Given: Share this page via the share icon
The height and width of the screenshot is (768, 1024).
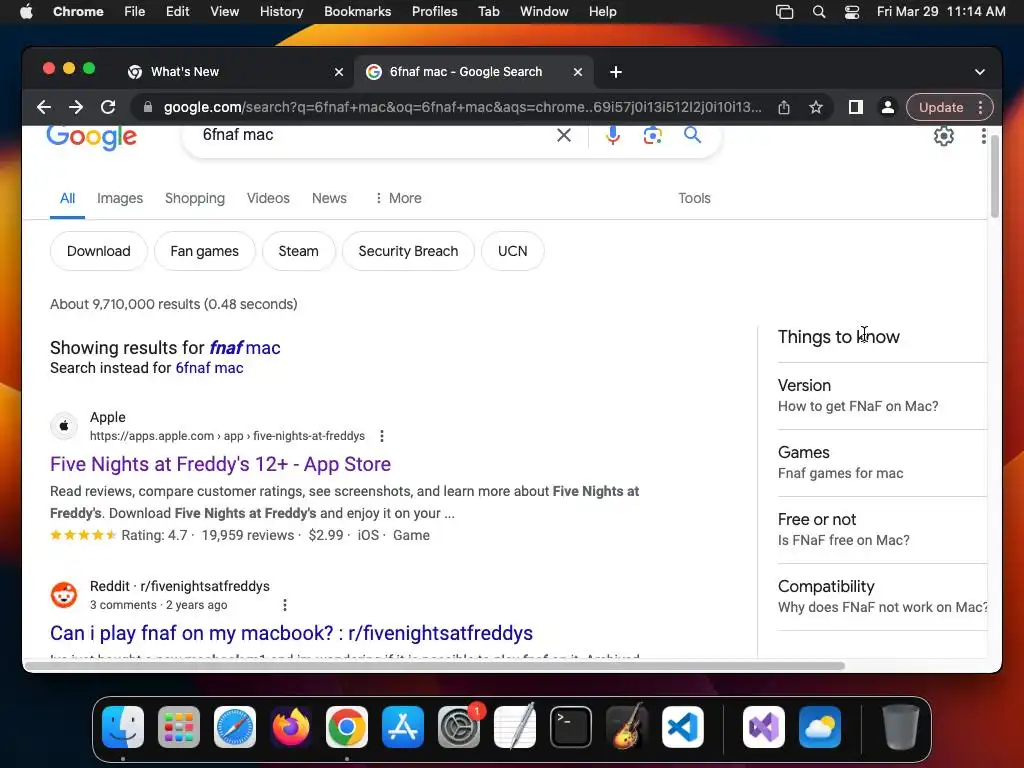Looking at the screenshot, I should pos(784,107).
